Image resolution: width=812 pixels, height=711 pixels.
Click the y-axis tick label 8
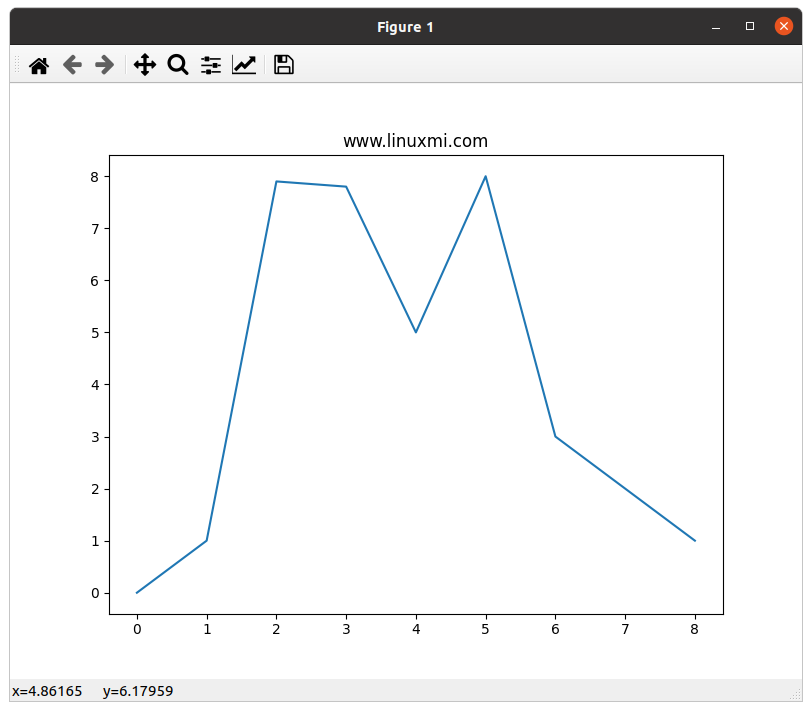pyautogui.click(x=93, y=176)
